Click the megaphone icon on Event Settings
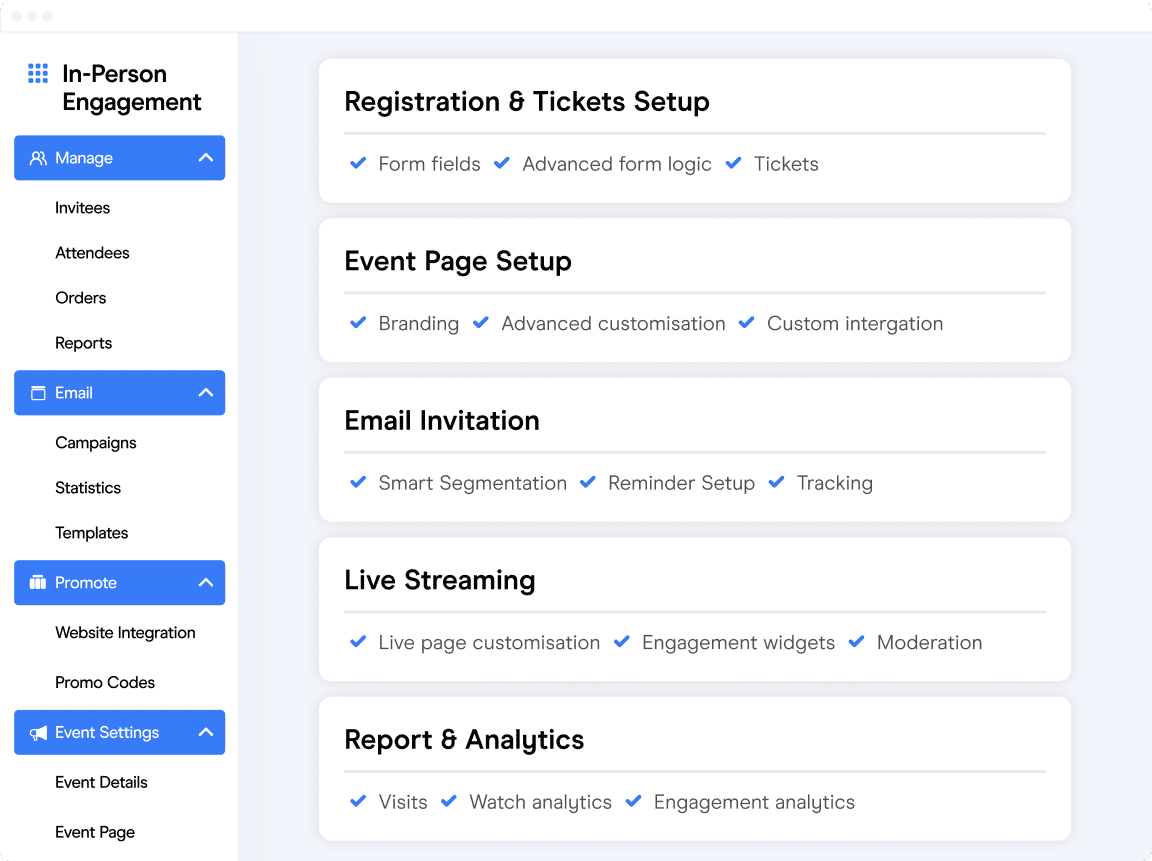Screen dimensions: 1152x861 pyautogui.click(x=38, y=732)
